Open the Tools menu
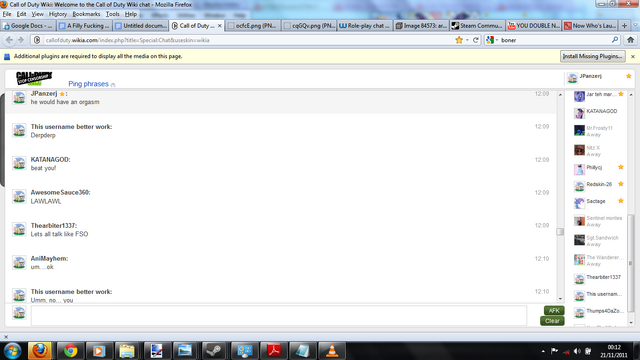This screenshot has width=640, height=360. tap(113, 14)
